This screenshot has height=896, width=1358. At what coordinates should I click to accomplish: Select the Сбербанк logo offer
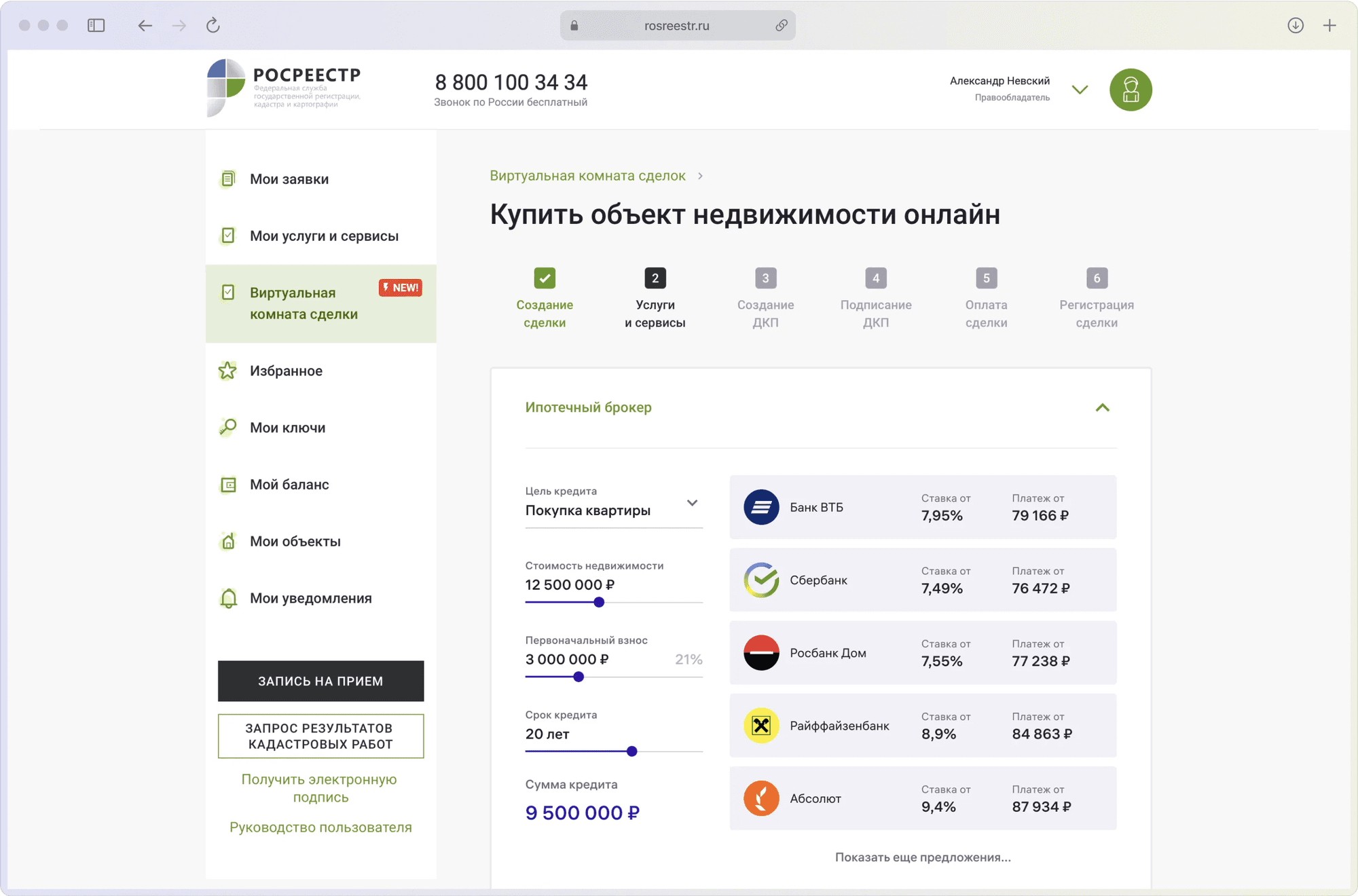761,580
